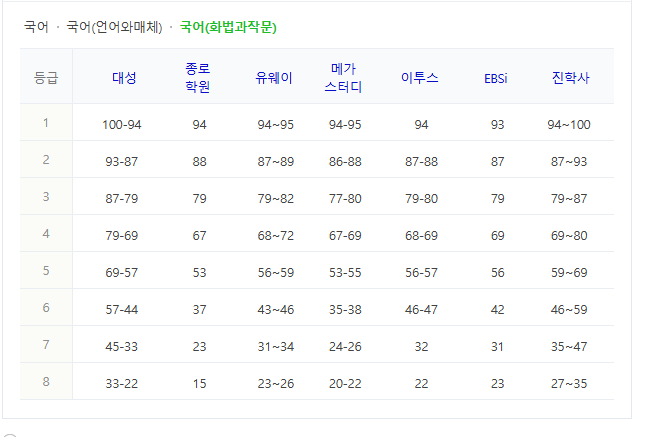Click the 33-22 cell under 대성
The width and height of the screenshot is (648, 437).
pos(122,384)
